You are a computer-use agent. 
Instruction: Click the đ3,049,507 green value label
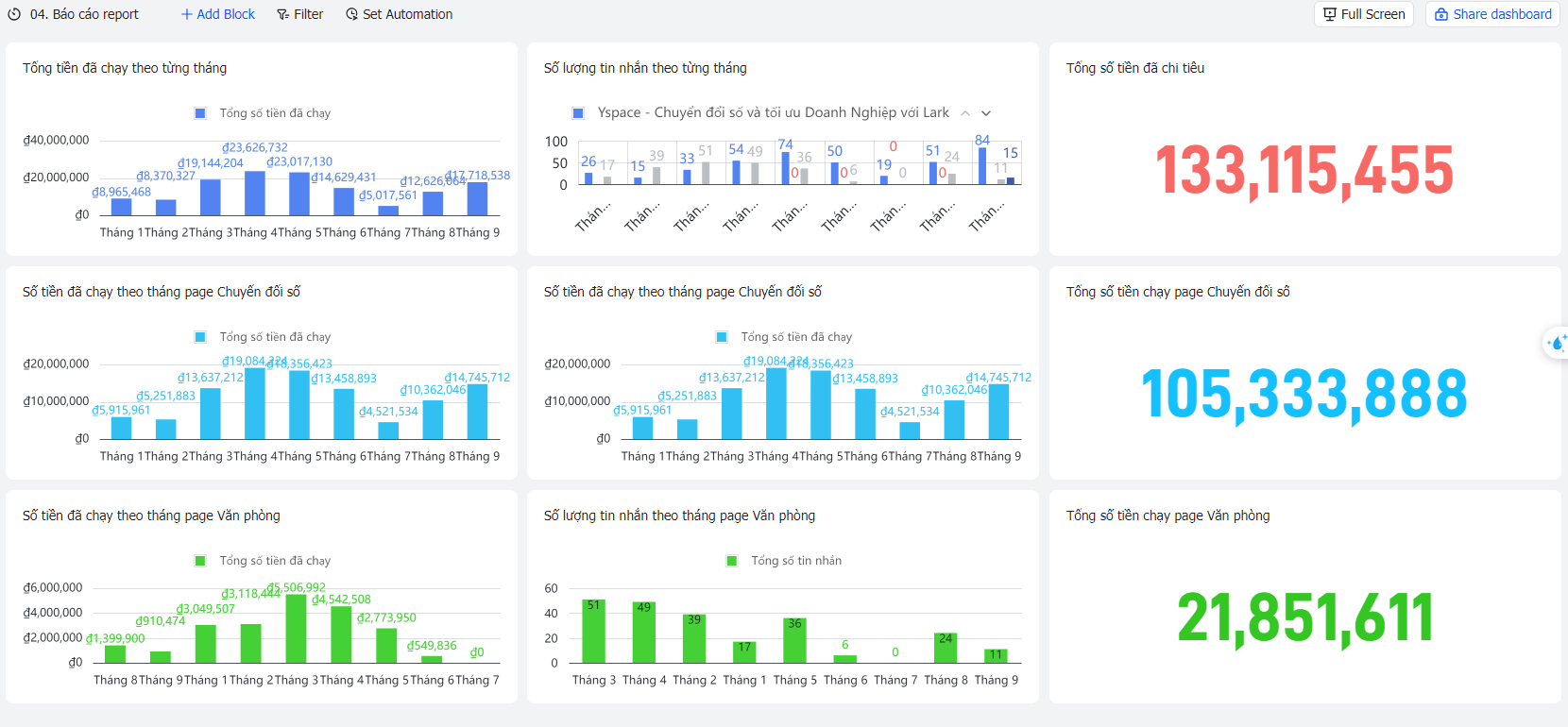[x=206, y=609]
